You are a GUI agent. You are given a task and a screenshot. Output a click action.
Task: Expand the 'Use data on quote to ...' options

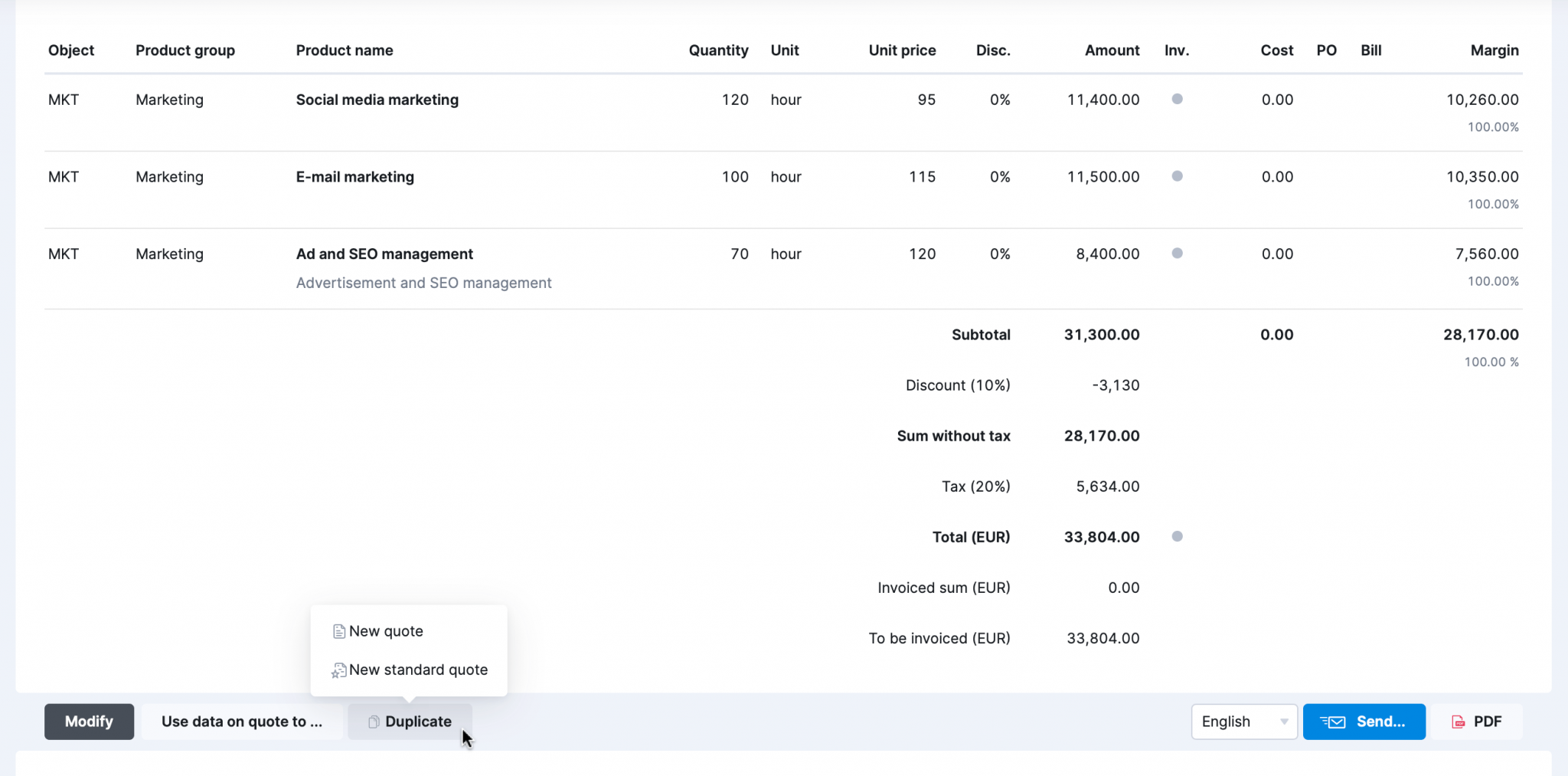[242, 721]
